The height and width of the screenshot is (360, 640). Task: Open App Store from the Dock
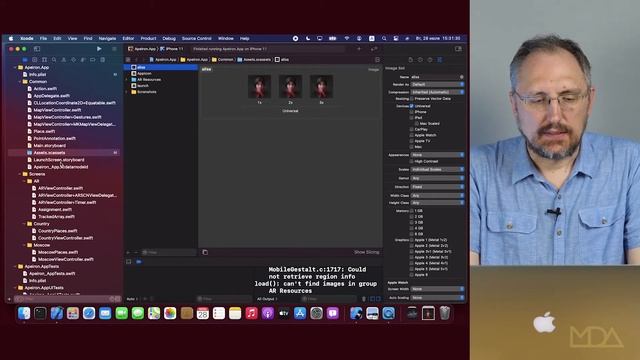coord(300,313)
